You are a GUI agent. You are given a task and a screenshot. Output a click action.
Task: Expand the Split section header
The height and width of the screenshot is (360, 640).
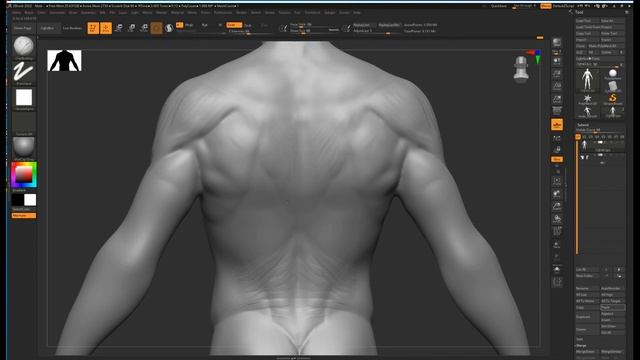[x=579, y=339]
